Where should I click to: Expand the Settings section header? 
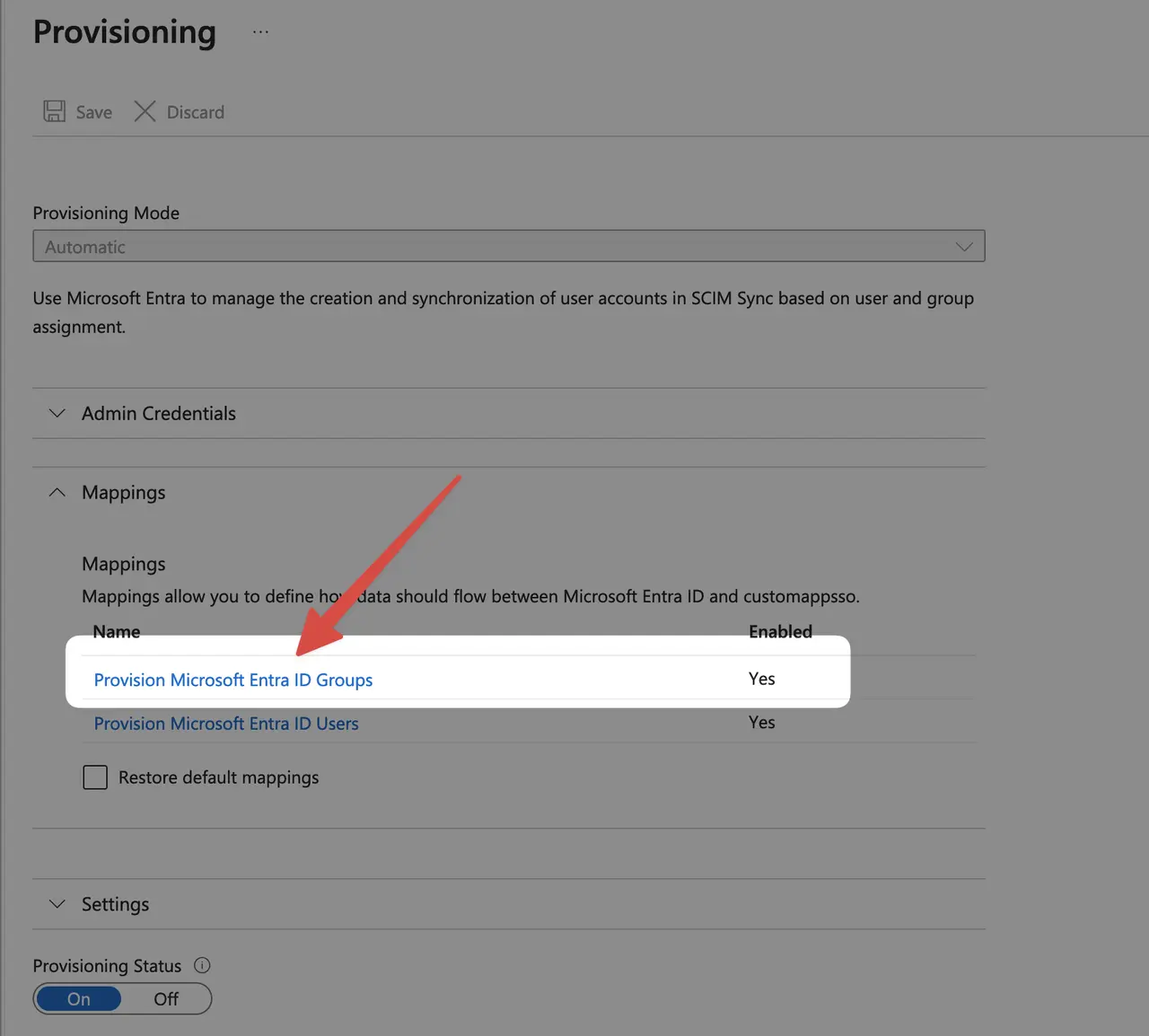tap(509, 904)
